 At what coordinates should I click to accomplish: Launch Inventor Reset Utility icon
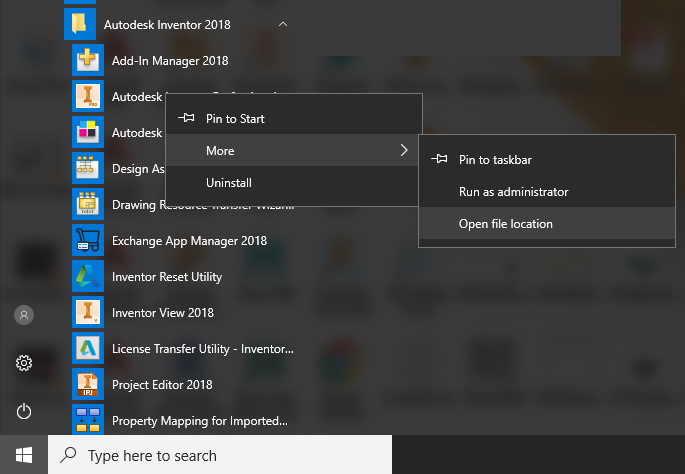pos(88,276)
